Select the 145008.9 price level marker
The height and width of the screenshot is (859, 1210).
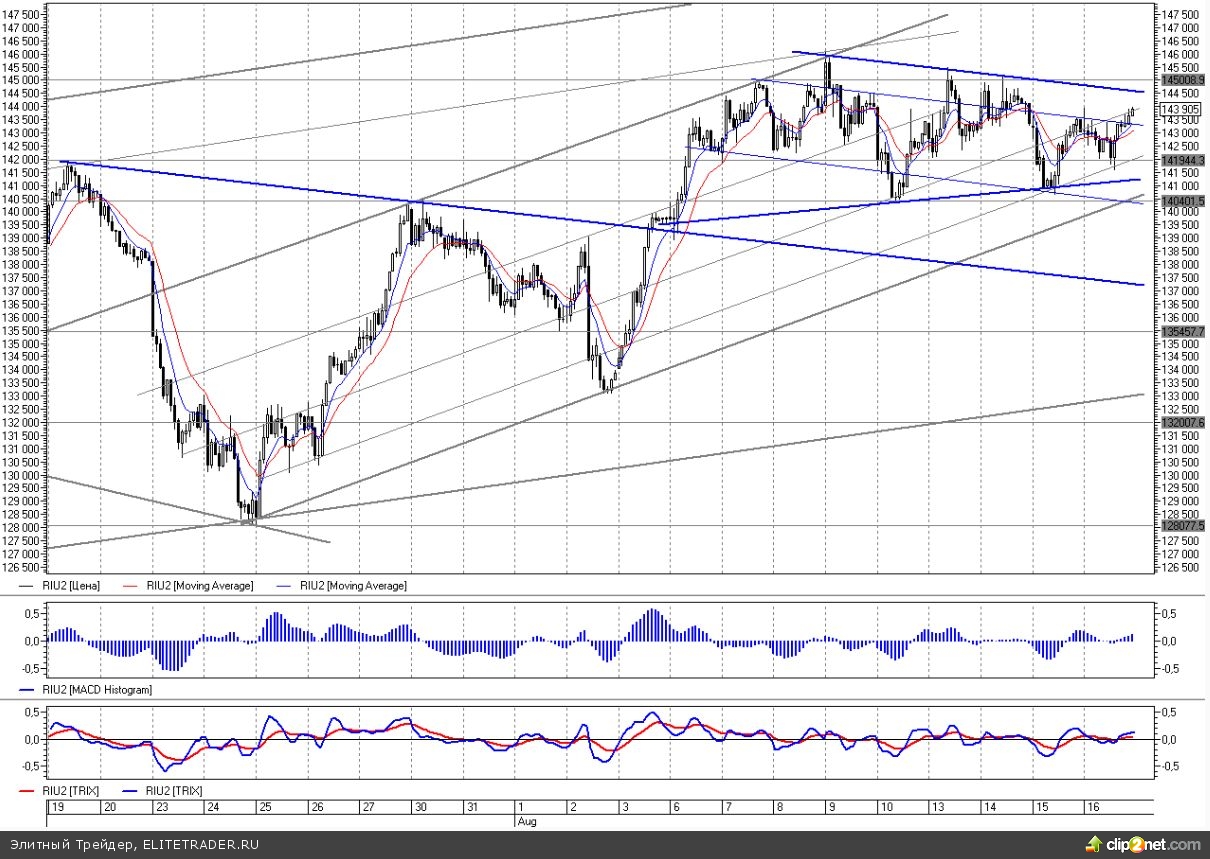1182,79
